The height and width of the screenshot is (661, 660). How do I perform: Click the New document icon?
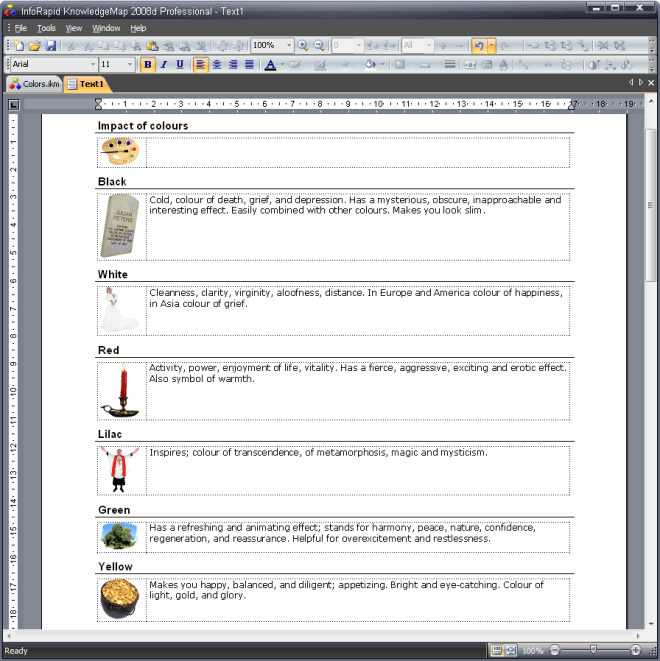click(19, 46)
